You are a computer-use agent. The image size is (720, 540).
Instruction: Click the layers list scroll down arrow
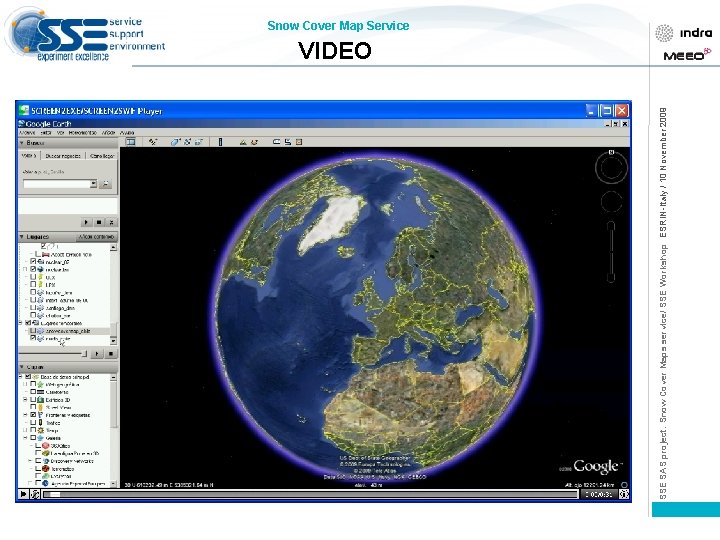pos(113,484)
